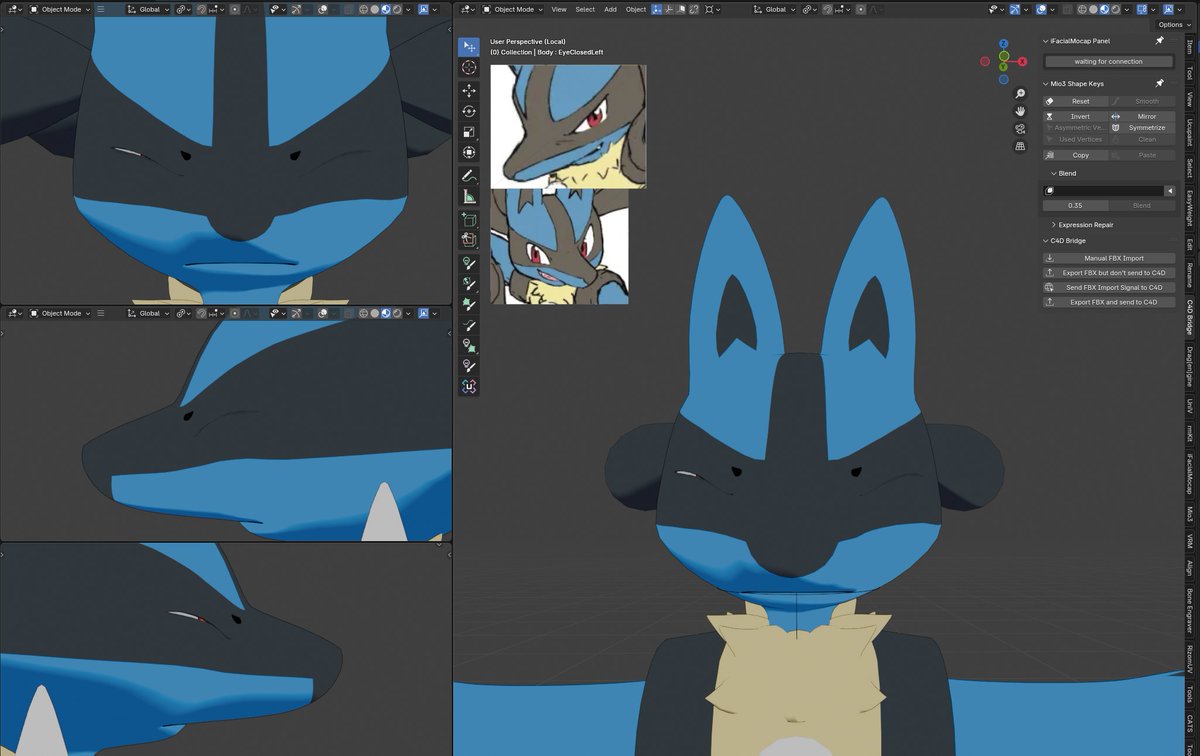Click the arrow button beside blend field

pyautogui.click(x=1169, y=190)
